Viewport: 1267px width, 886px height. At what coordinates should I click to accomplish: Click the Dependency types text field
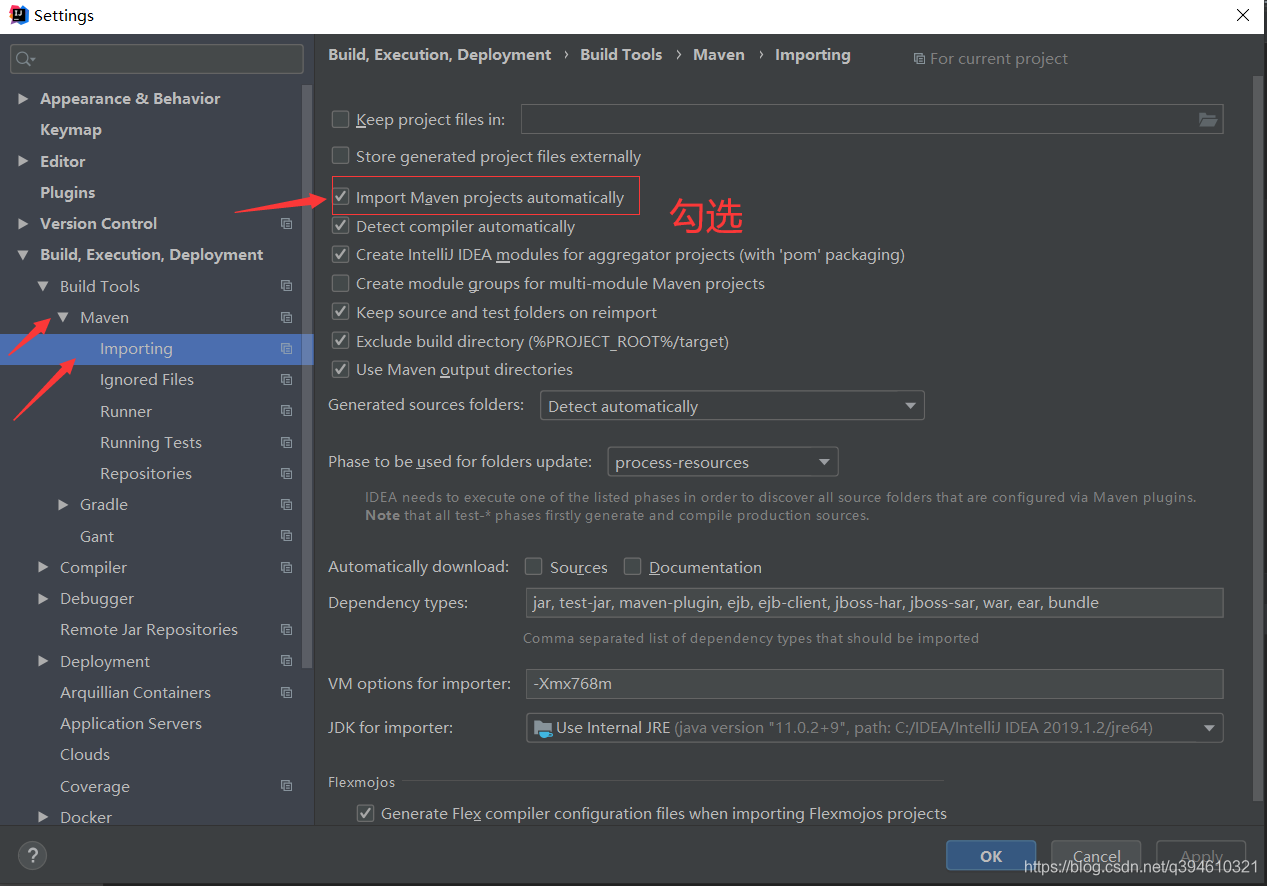875,603
